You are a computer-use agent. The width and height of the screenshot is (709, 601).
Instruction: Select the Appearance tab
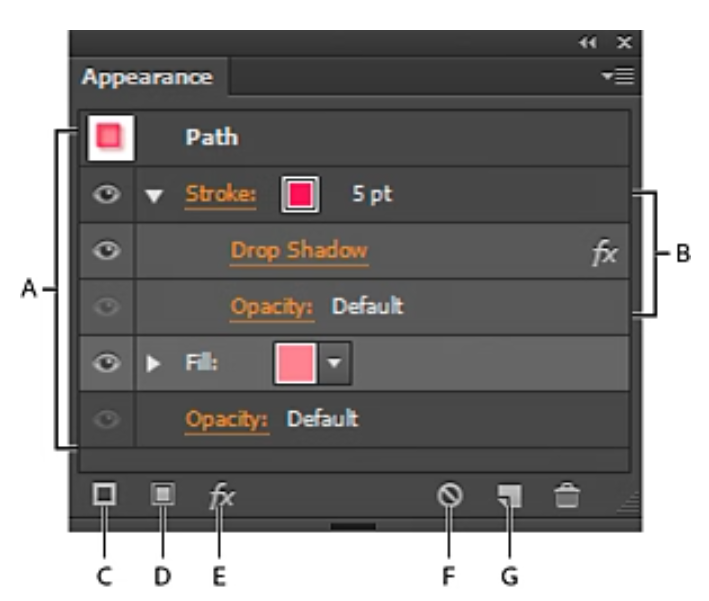click(148, 76)
